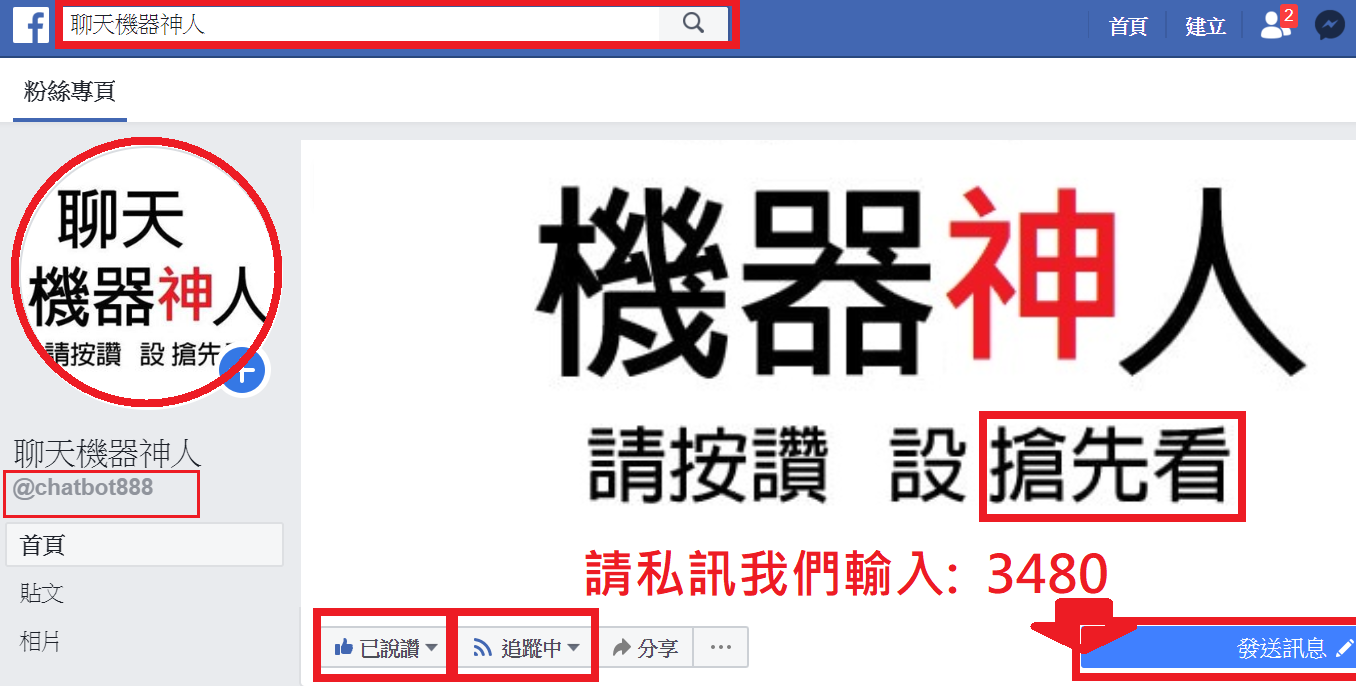This screenshot has height=686, width=1356.
Task: Click the search magnifier icon
Action: click(x=694, y=24)
